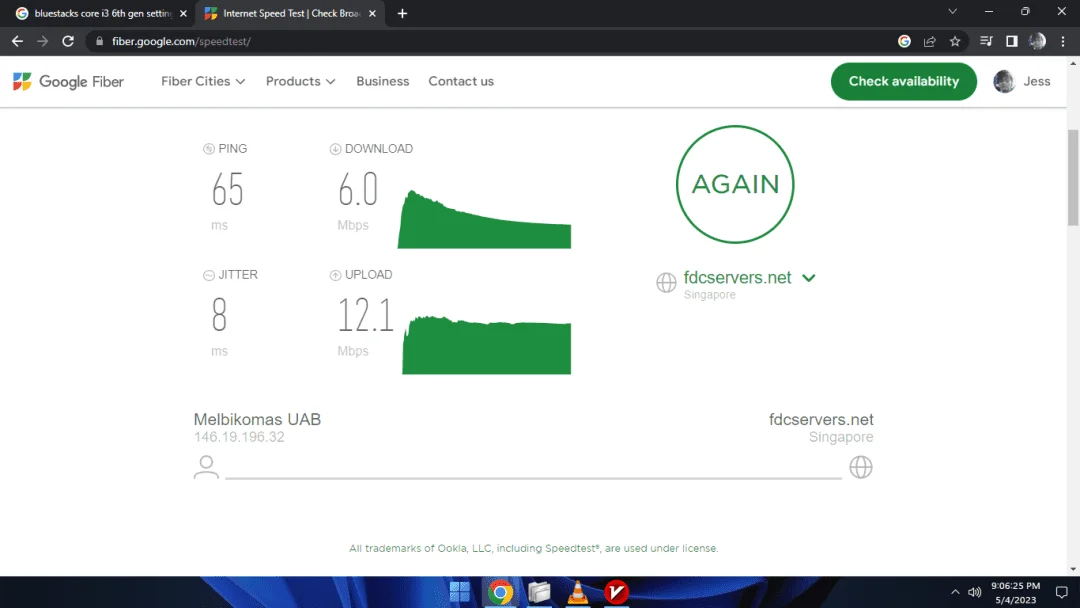Open the tab search chevron
1080x608 pixels.
[953, 11]
